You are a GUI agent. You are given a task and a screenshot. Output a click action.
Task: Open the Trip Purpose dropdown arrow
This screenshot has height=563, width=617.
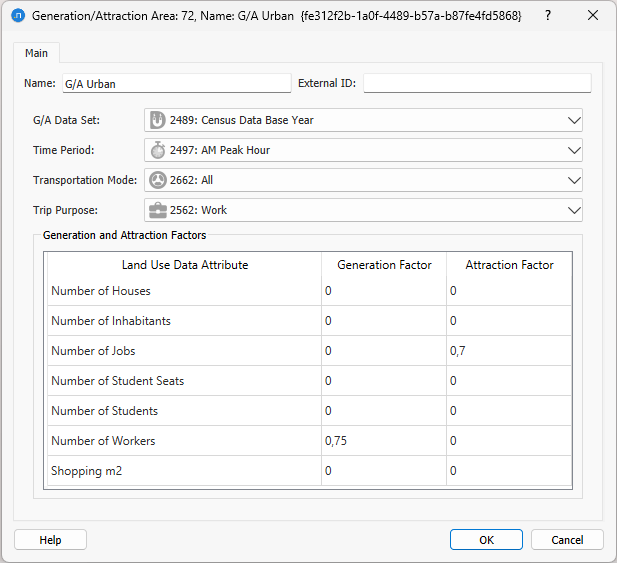[x=573, y=211]
